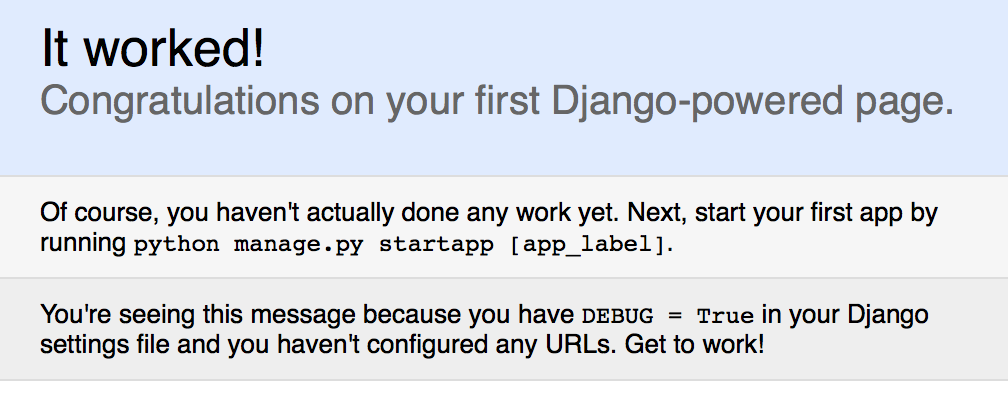Click the Congratulations subtitle text
Image resolution: width=1008 pixels, height=414 pixels.
(497, 101)
